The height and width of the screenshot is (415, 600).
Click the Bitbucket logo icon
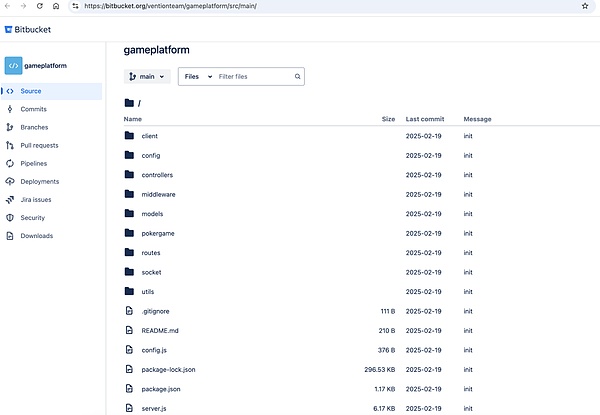(10, 30)
